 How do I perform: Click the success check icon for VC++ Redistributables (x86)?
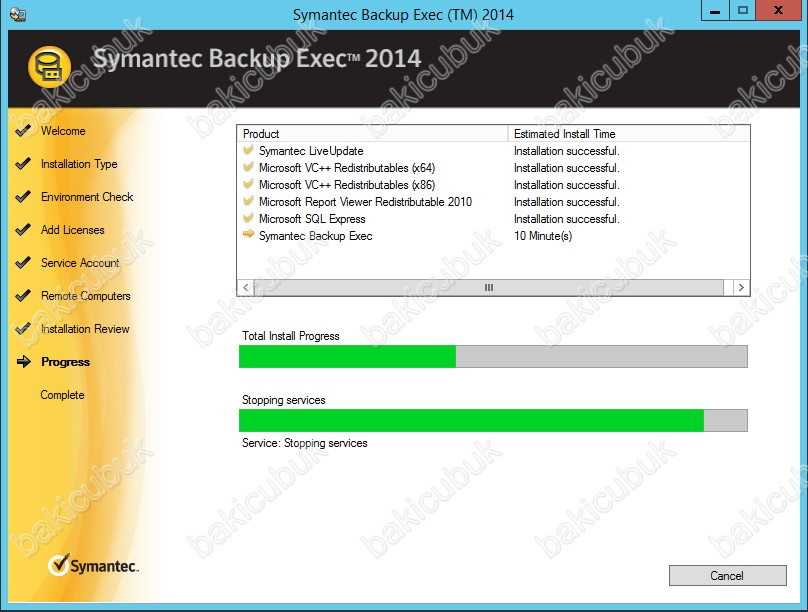pyautogui.click(x=248, y=184)
